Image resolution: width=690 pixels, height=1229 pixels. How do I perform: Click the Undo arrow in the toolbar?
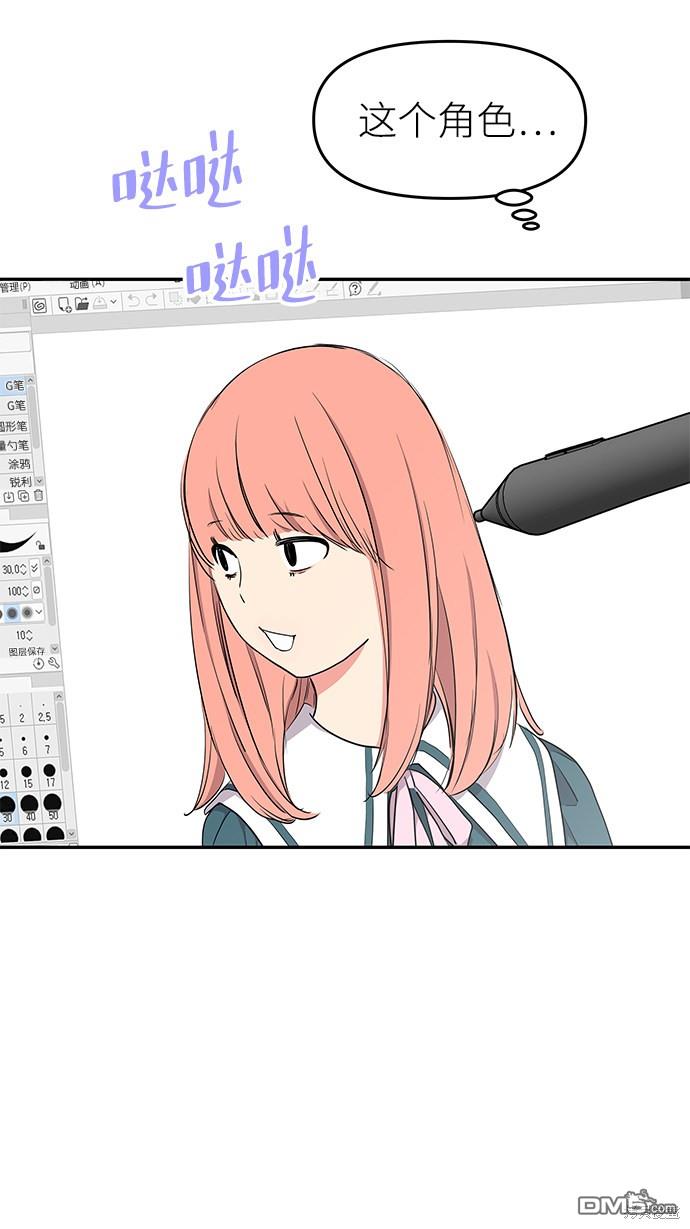(133, 300)
